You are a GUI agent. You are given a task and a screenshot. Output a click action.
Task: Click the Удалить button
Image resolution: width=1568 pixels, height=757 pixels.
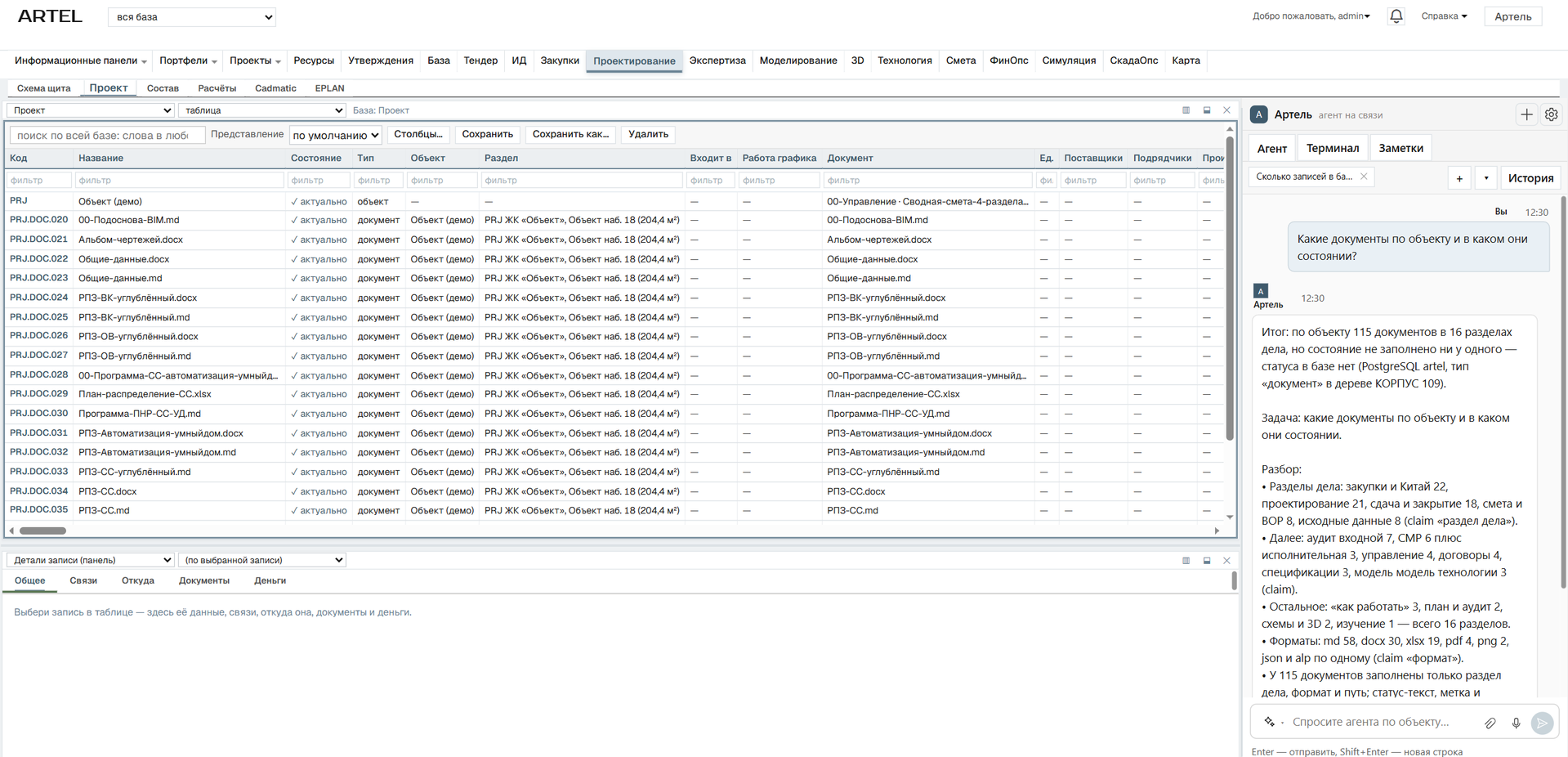pyautogui.click(x=648, y=134)
